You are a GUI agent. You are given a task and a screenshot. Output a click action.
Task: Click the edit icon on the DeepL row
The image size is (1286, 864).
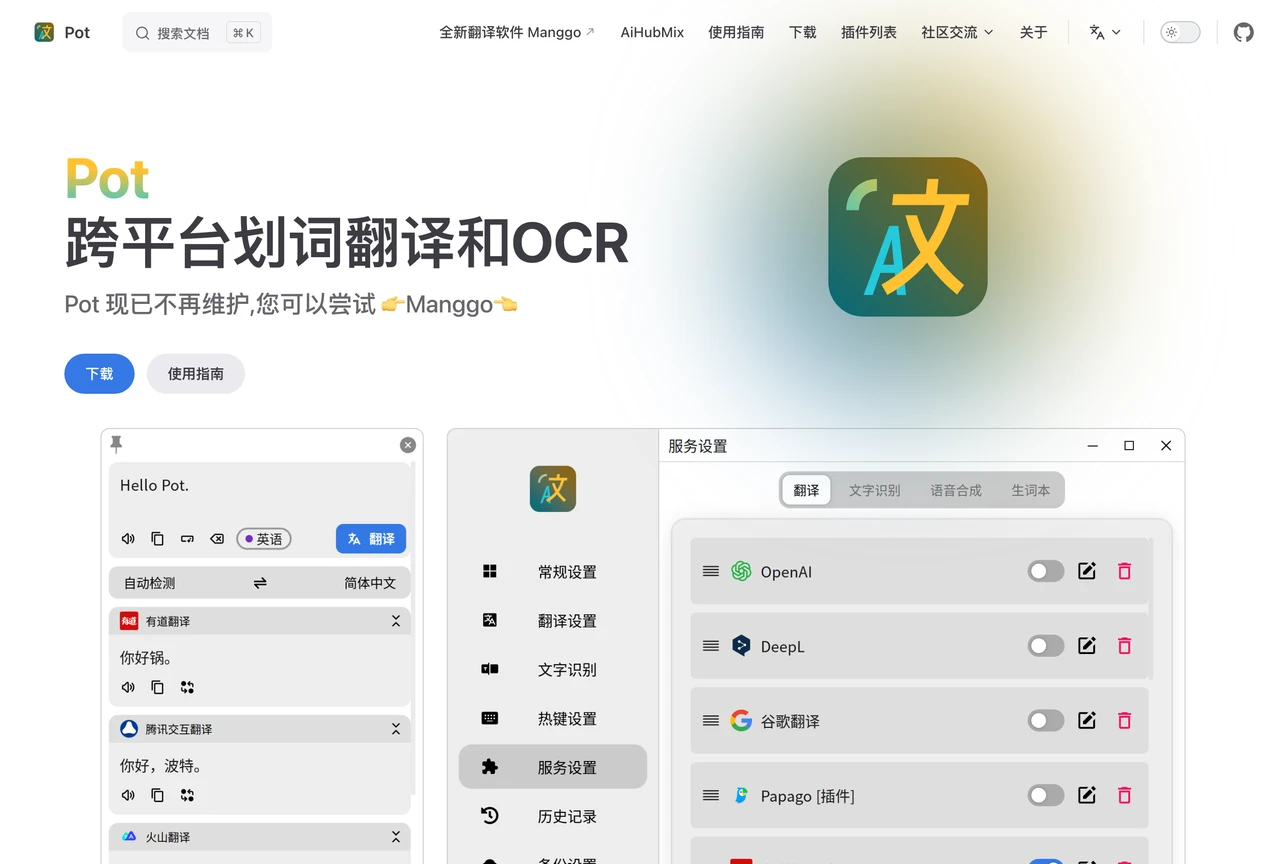1087,646
